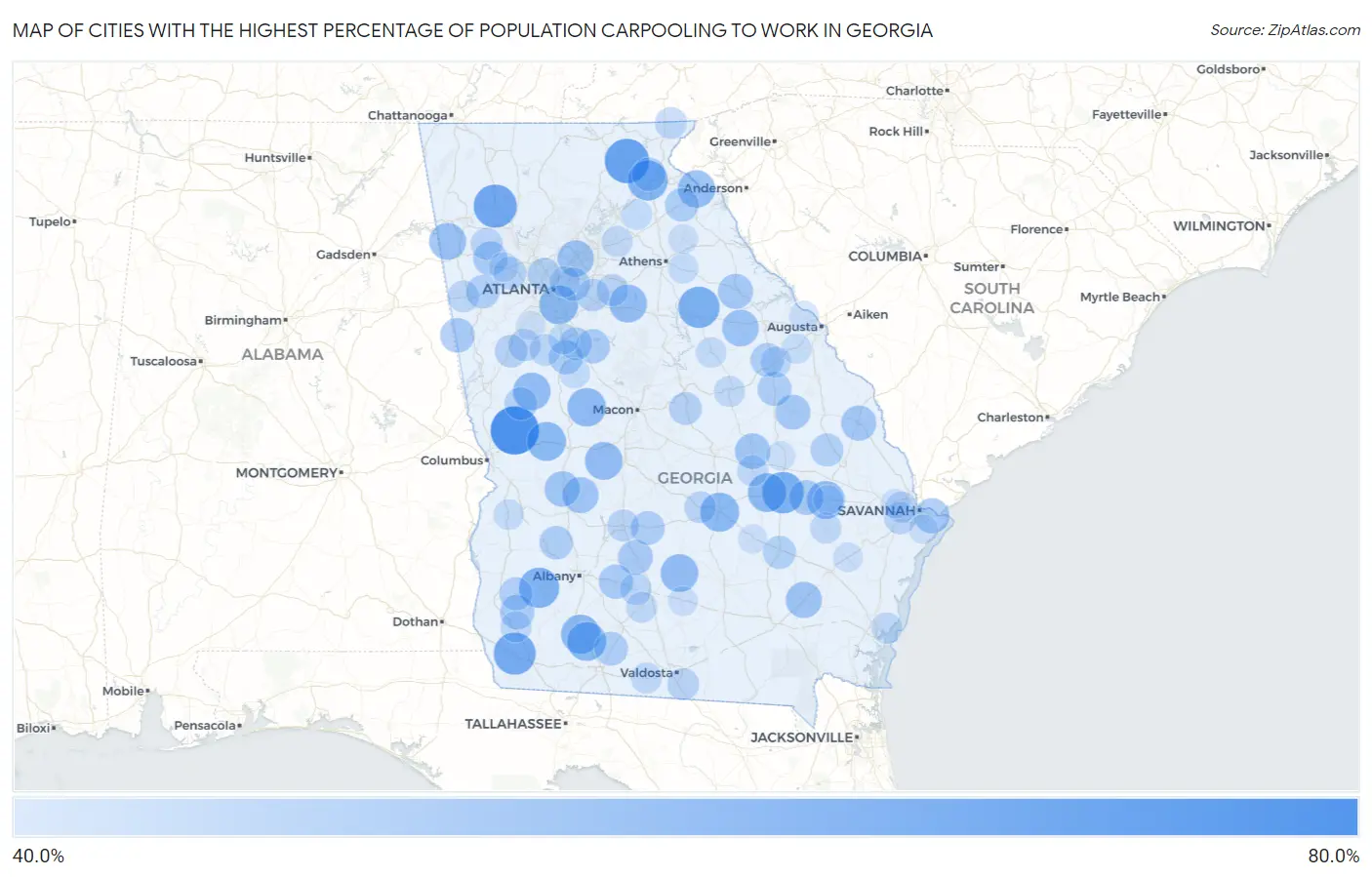Viewport: 1372px width, 877px height.
Task: Click the map title heading text
Action: click(472, 30)
